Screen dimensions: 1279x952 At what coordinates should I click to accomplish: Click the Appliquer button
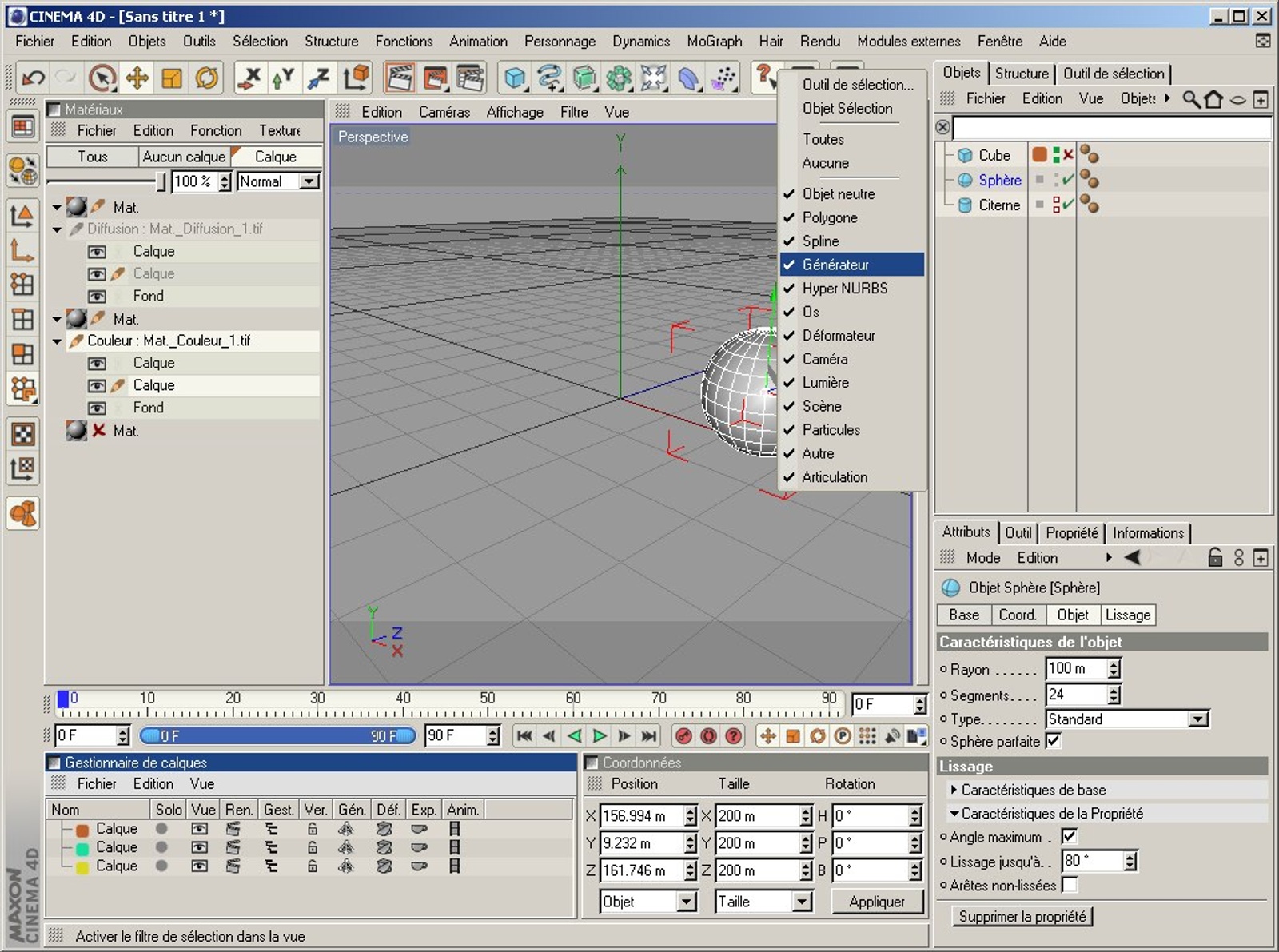tap(876, 902)
